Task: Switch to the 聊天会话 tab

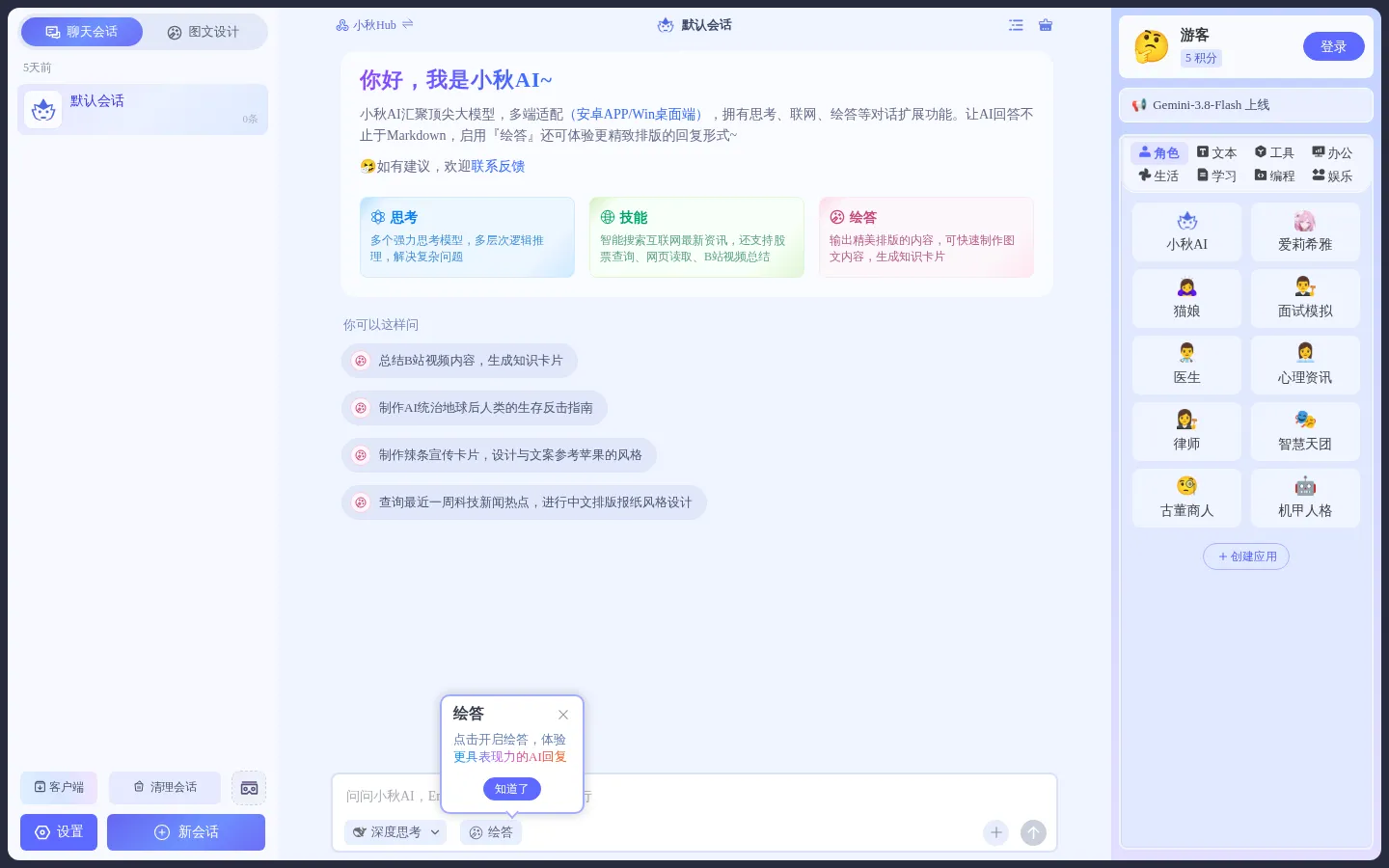Action: click(x=82, y=32)
